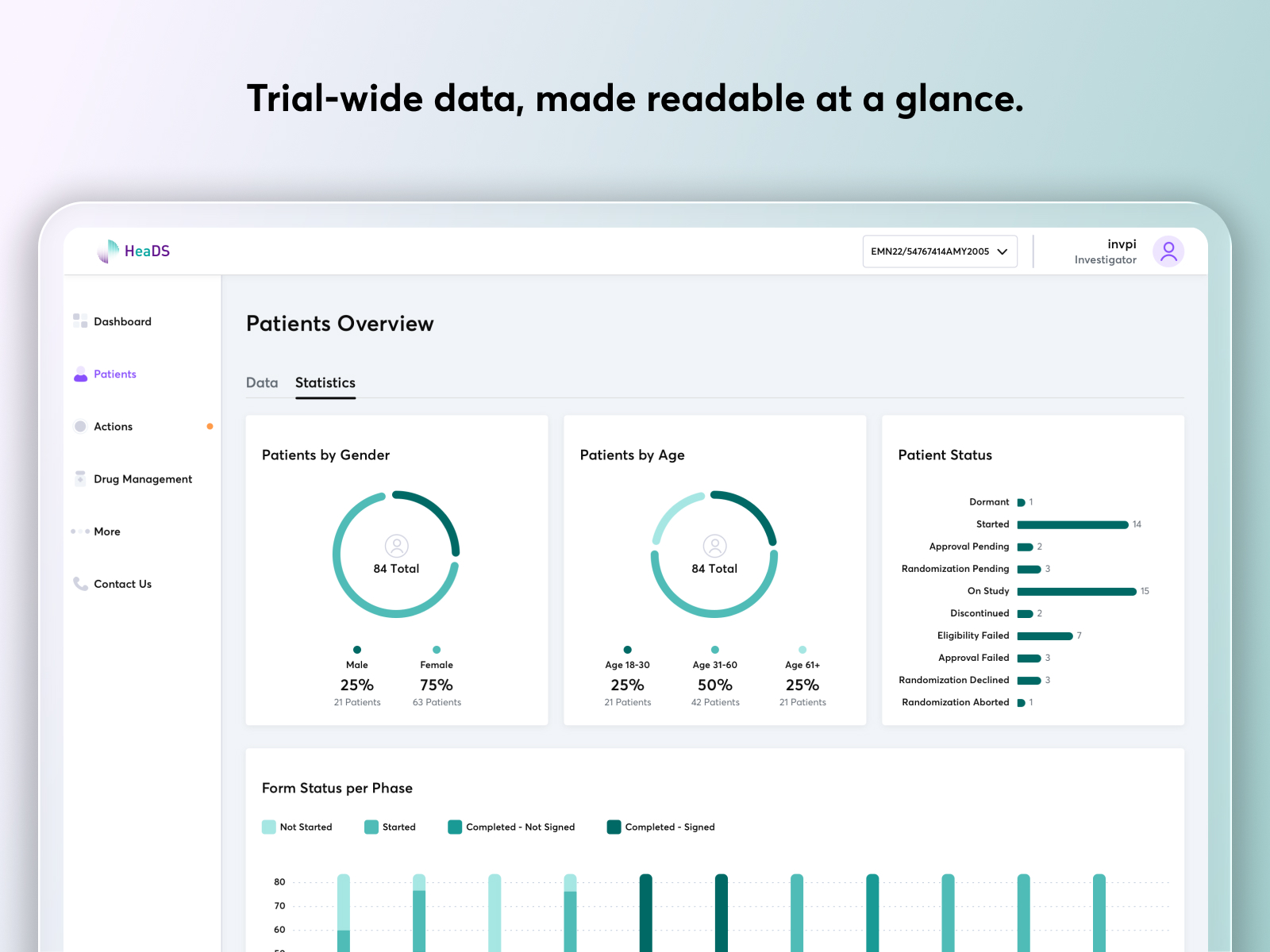Screen dimensions: 1270x952
Task: Click the Approval Failed status bar
Action: click(1029, 658)
